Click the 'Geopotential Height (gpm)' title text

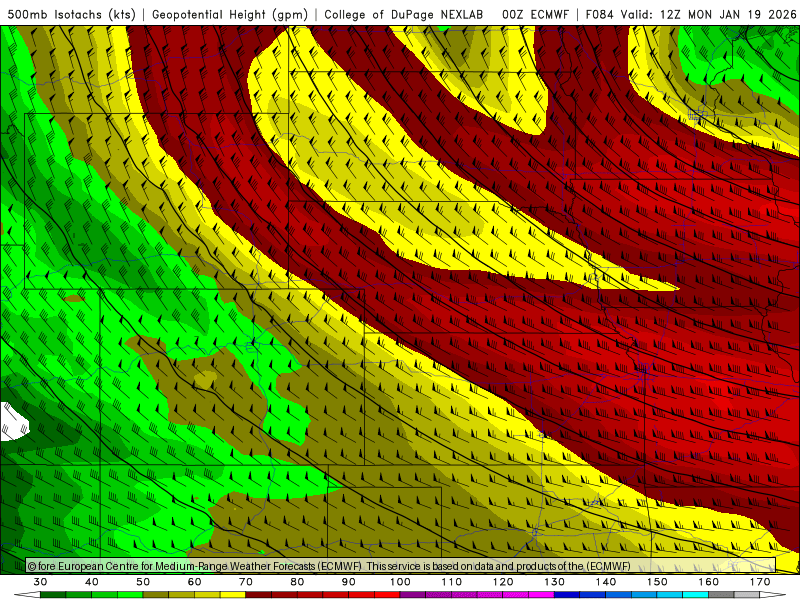(x=230, y=15)
